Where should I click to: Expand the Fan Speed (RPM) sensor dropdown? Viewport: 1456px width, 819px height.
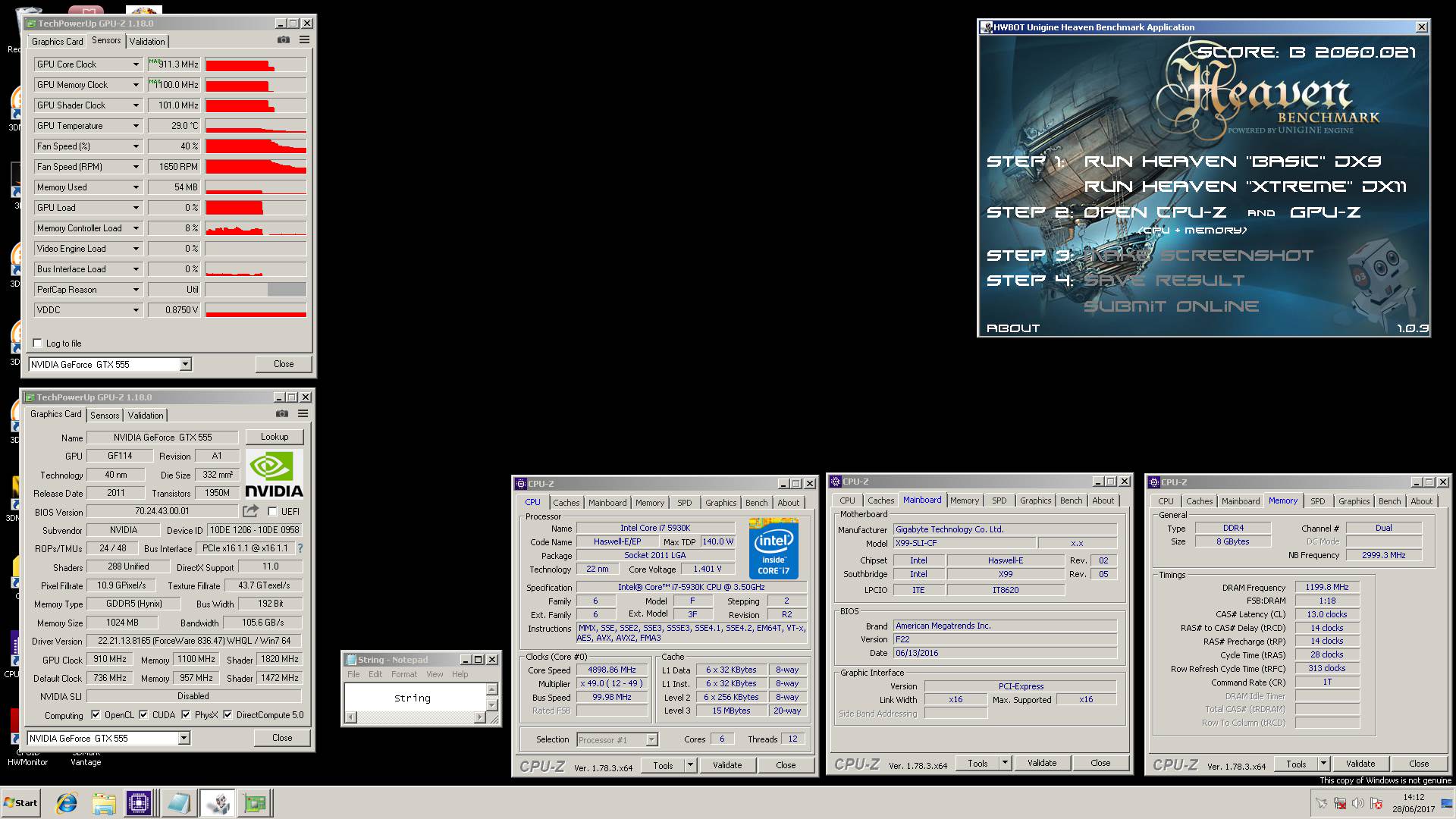click(136, 167)
